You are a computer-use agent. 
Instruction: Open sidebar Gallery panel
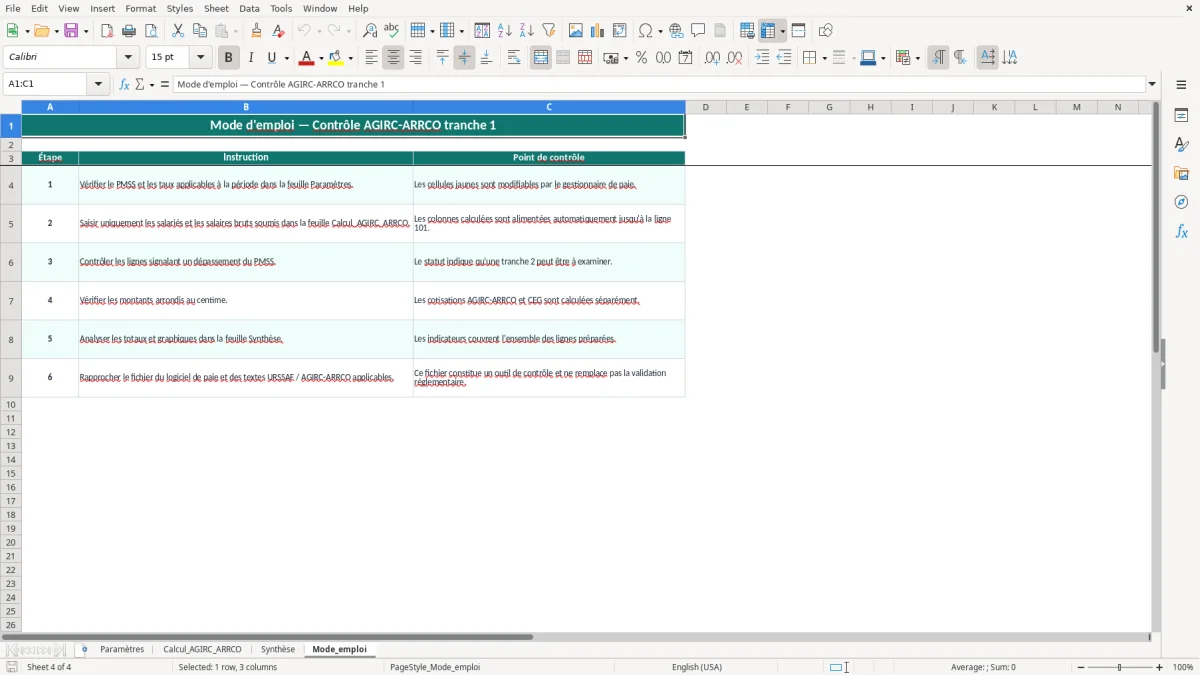(x=1181, y=173)
